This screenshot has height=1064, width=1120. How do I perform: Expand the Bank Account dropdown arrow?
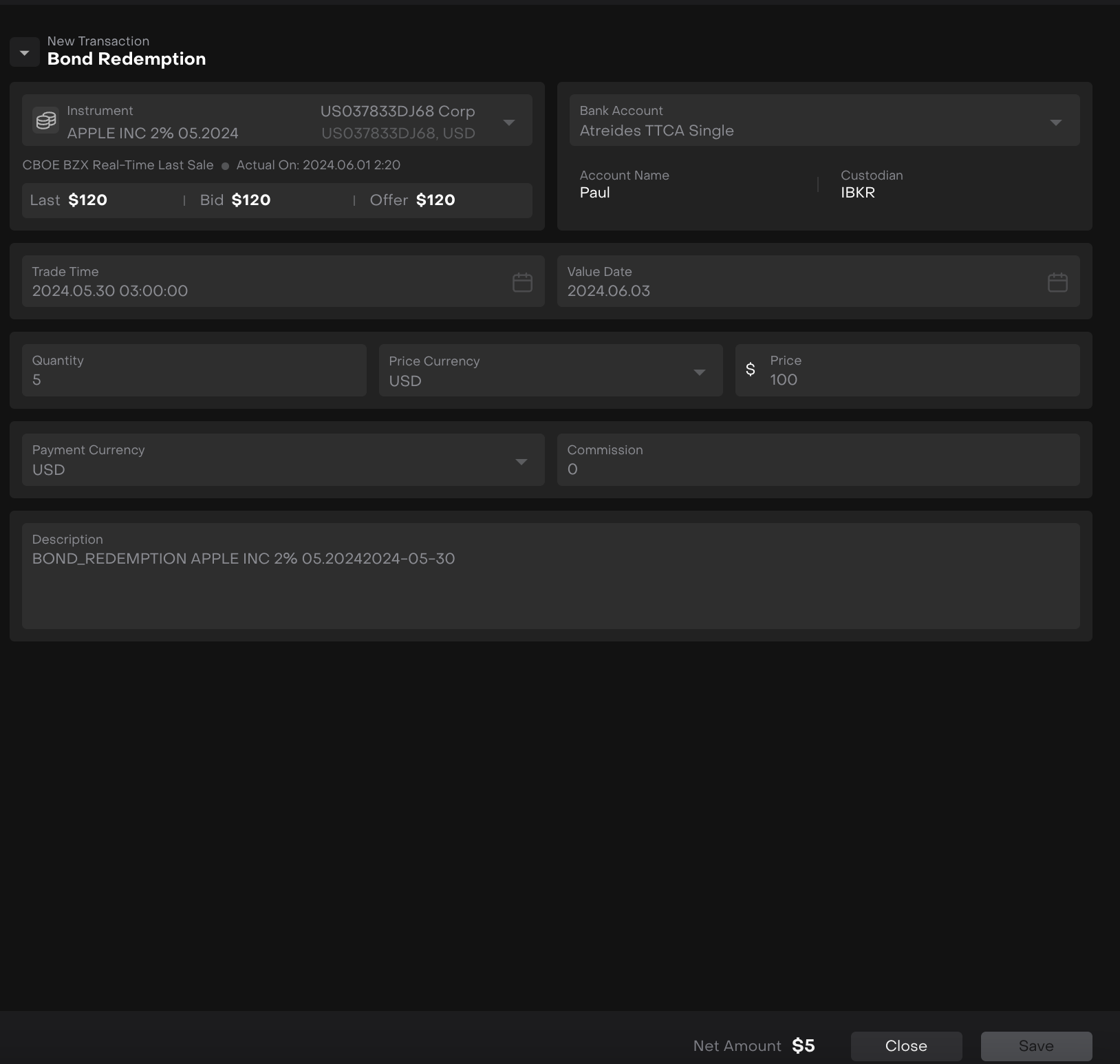(1055, 123)
